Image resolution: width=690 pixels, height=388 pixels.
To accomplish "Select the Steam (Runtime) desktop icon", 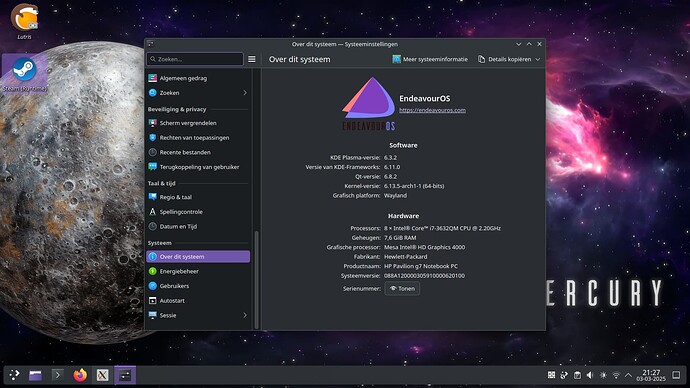I will (25, 74).
